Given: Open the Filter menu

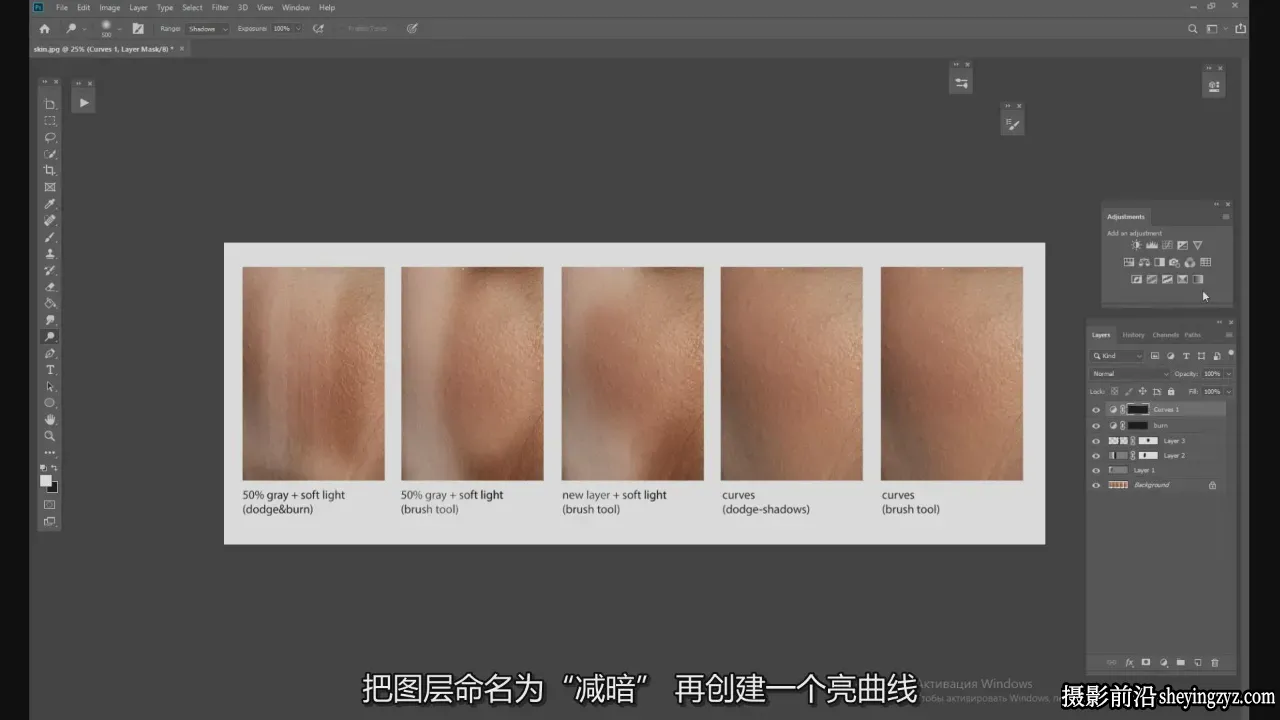Looking at the screenshot, I should tap(220, 7).
